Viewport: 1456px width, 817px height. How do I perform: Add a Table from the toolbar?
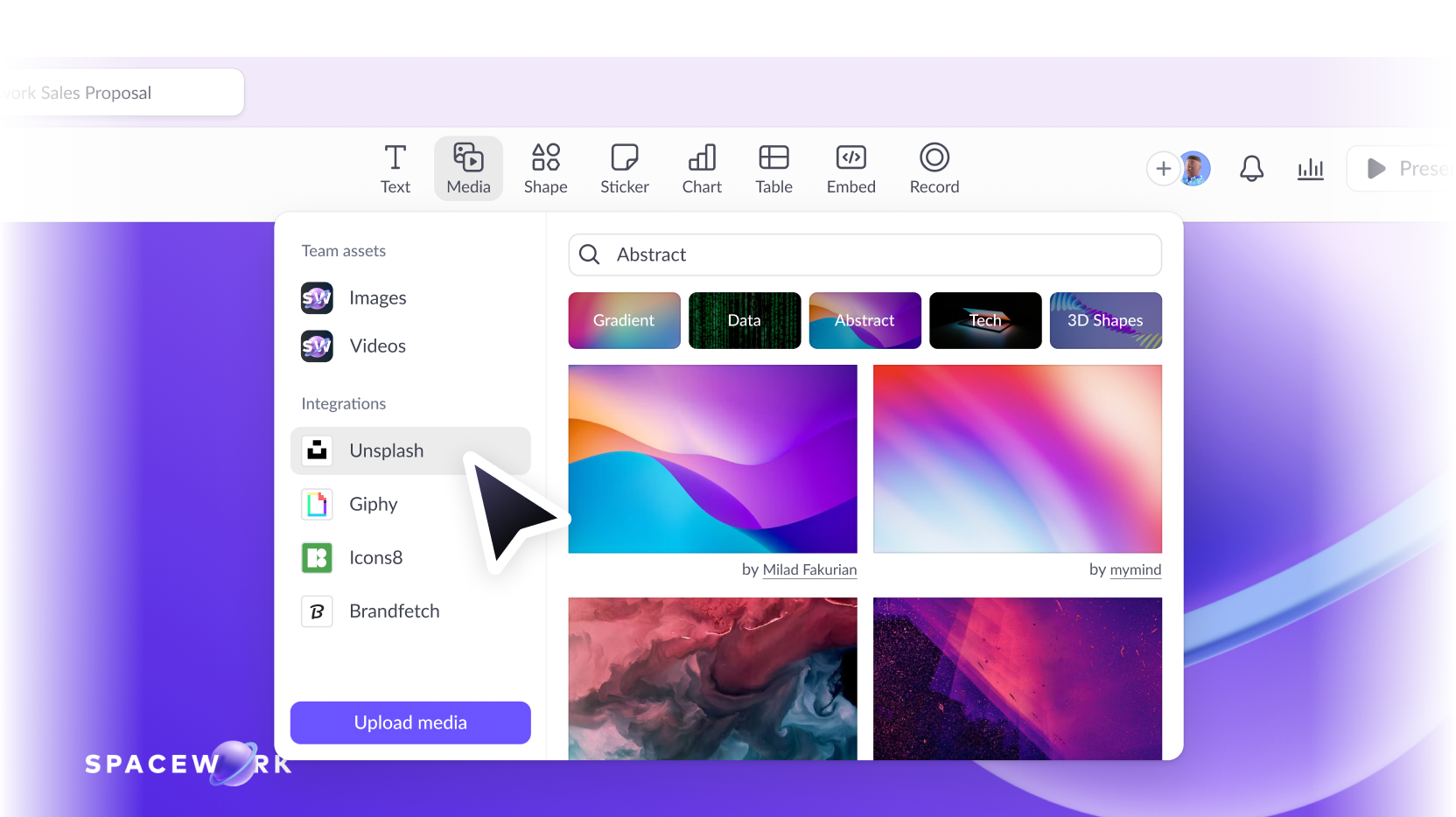pos(773,169)
